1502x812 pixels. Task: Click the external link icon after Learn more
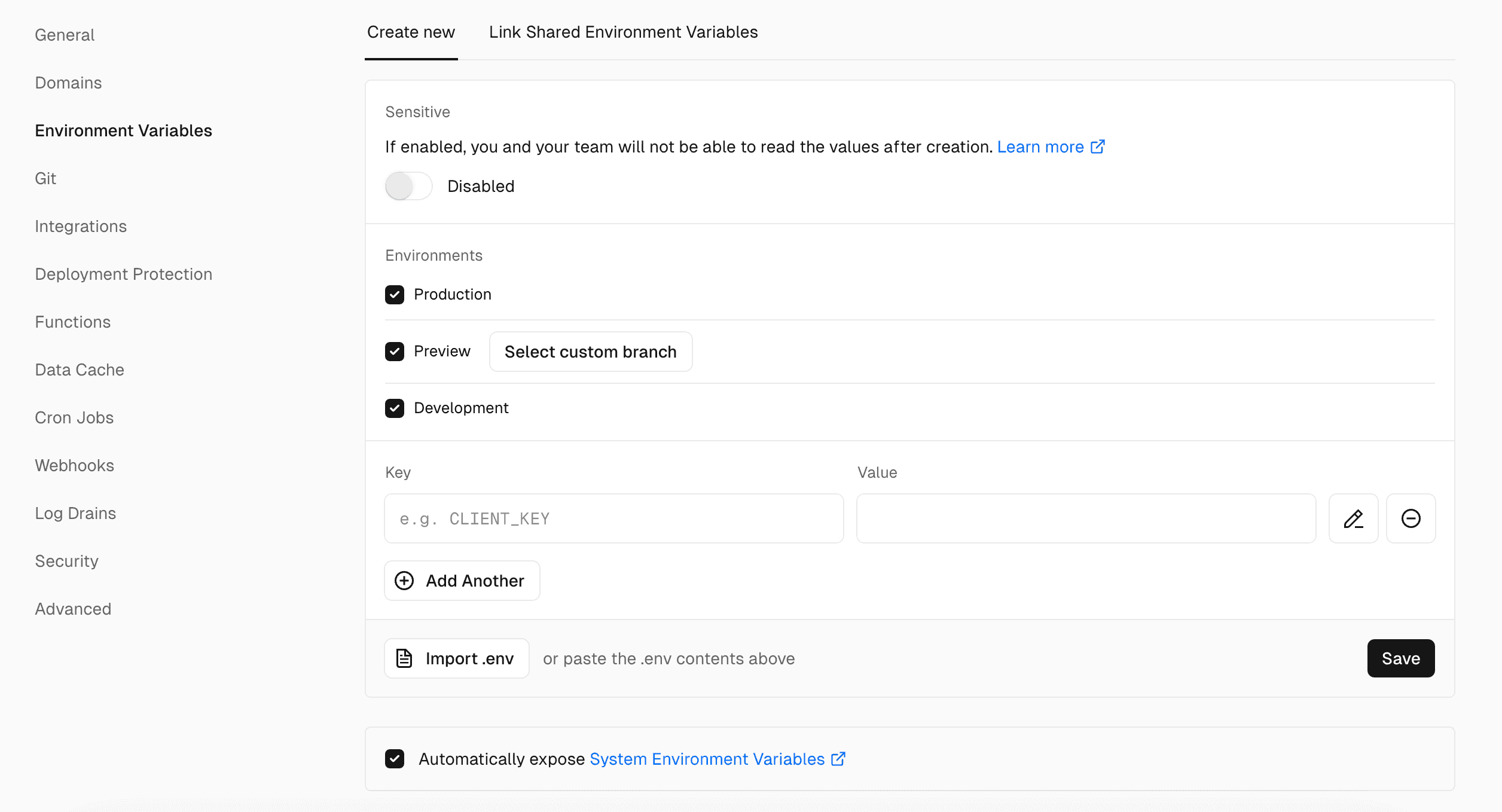(x=1098, y=147)
